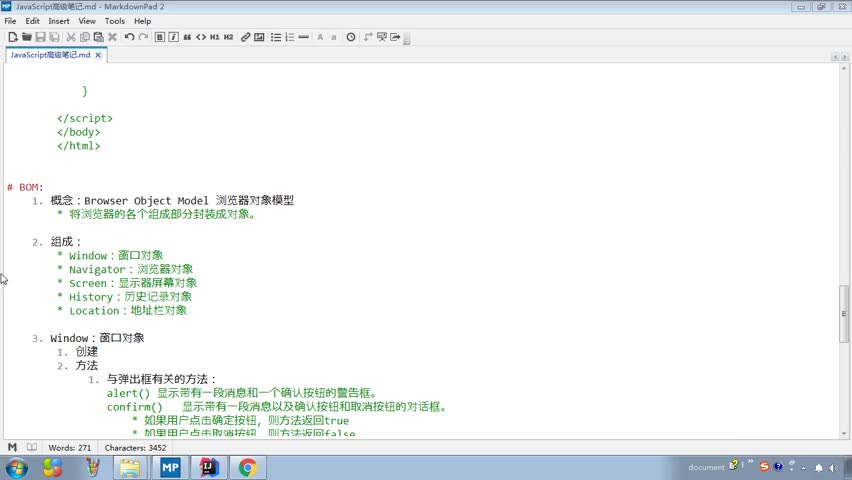The height and width of the screenshot is (480, 852).
Task: Click the confirm() method line
Action: point(277,407)
